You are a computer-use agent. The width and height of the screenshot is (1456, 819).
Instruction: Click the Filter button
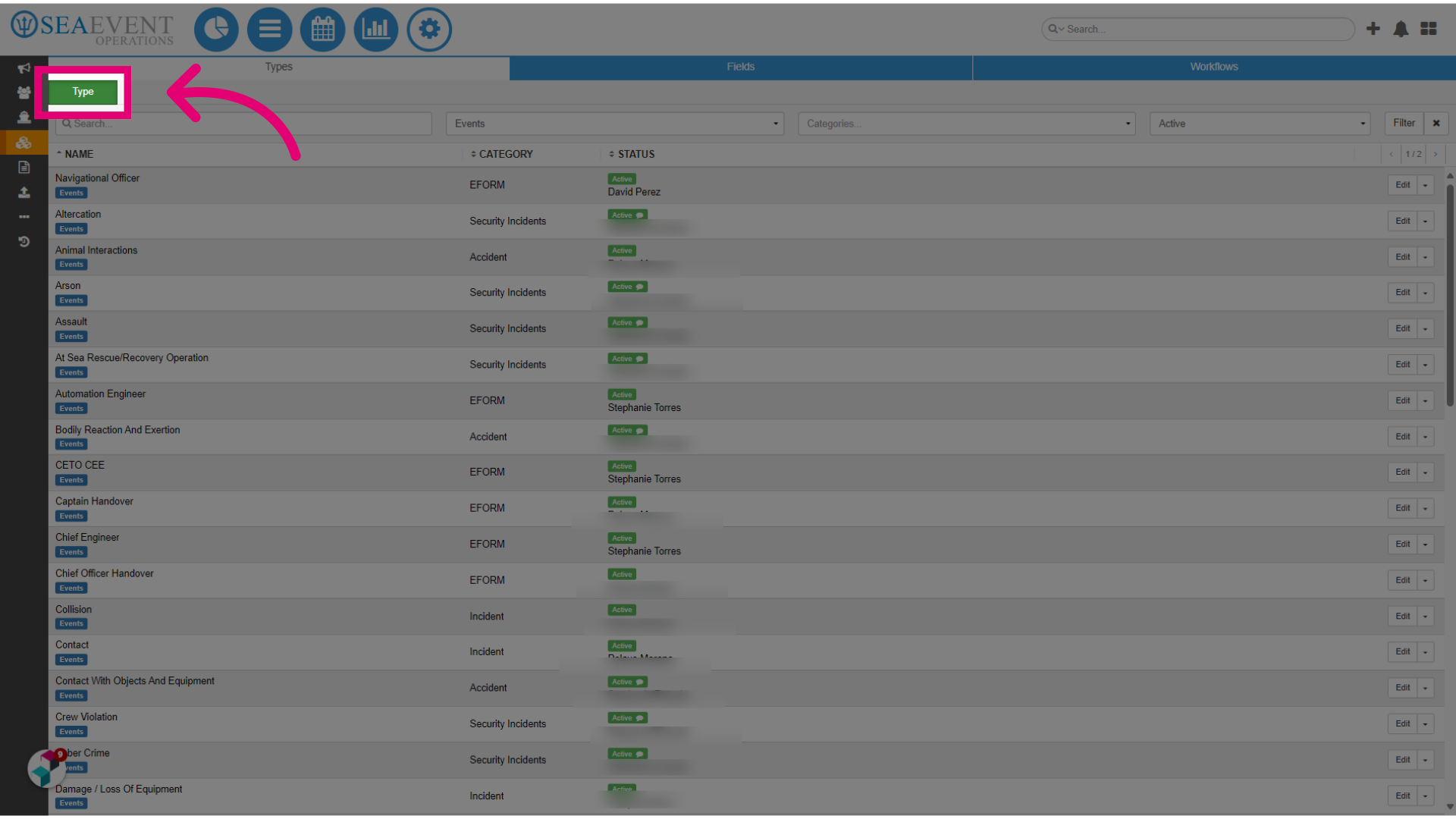(1404, 123)
